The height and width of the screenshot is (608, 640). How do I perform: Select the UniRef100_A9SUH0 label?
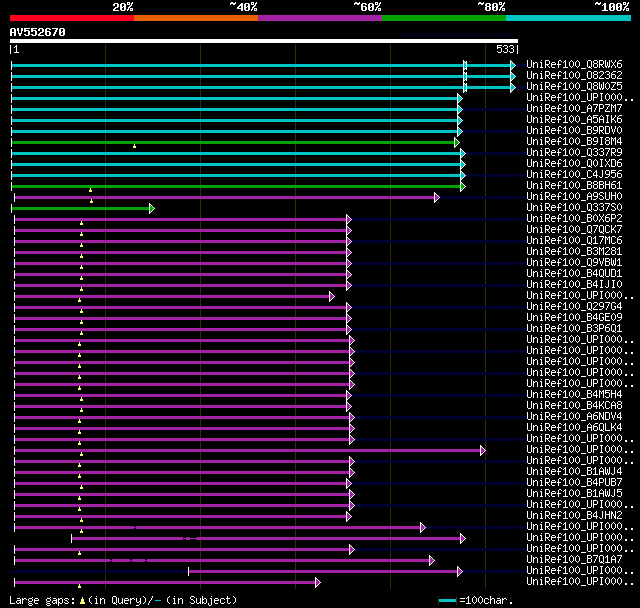coord(574,197)
